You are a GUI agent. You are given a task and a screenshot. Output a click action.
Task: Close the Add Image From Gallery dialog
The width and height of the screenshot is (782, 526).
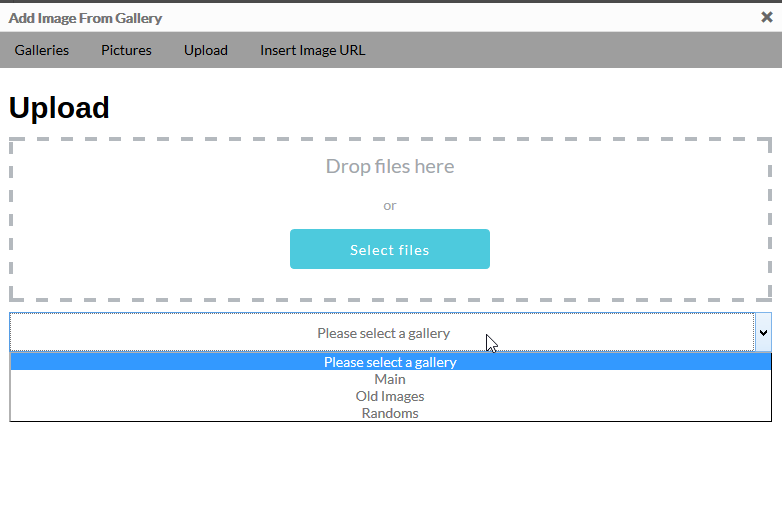tap(767, 17)
